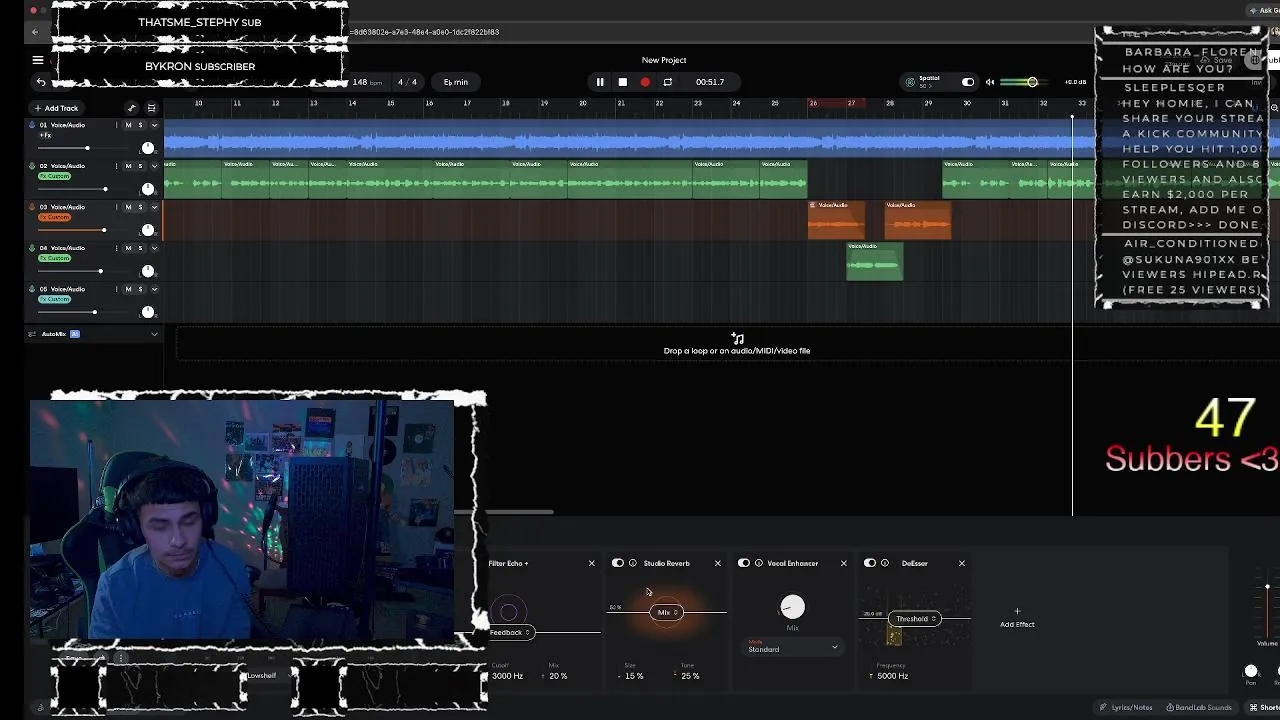The image size is (1280, 720).
Task: Mute track 02 Voice/Audio
Action: 128,166
